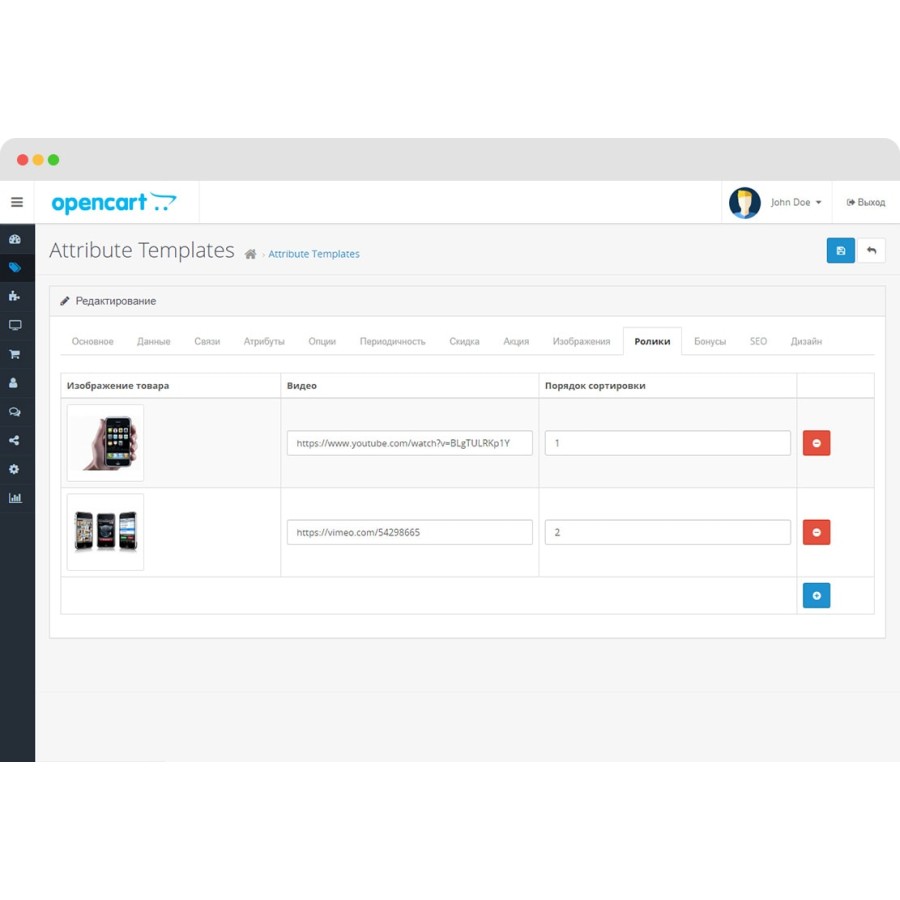This screenshot has height=900, width=900.
Task: Switch to the Опции tab
Action: pyautogui.click(x=322, y=342)
